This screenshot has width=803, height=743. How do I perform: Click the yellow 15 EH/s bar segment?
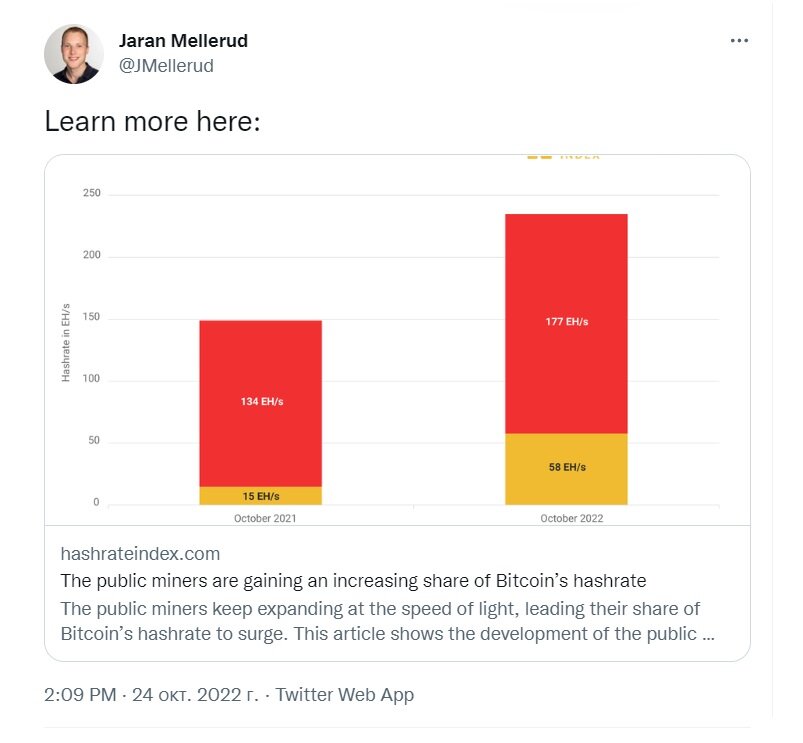click(261, 496)
